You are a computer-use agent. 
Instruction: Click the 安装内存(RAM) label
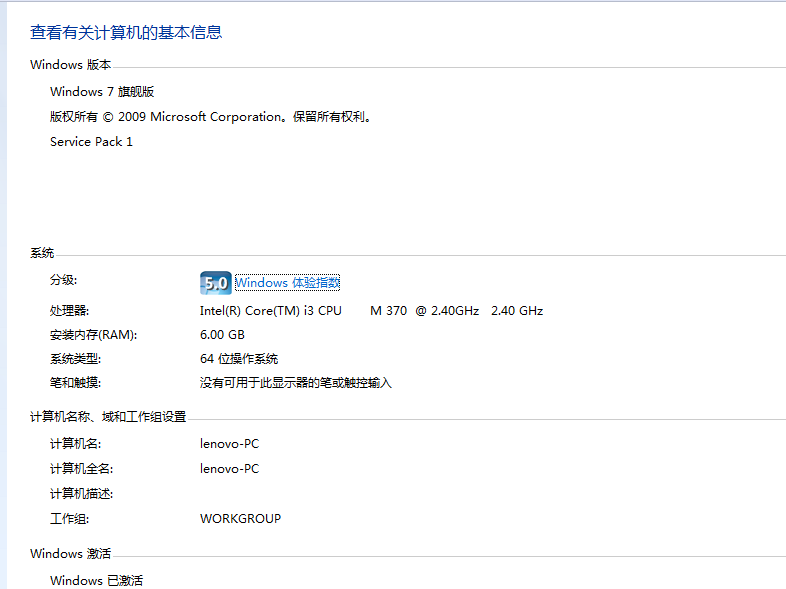point(93,335)
